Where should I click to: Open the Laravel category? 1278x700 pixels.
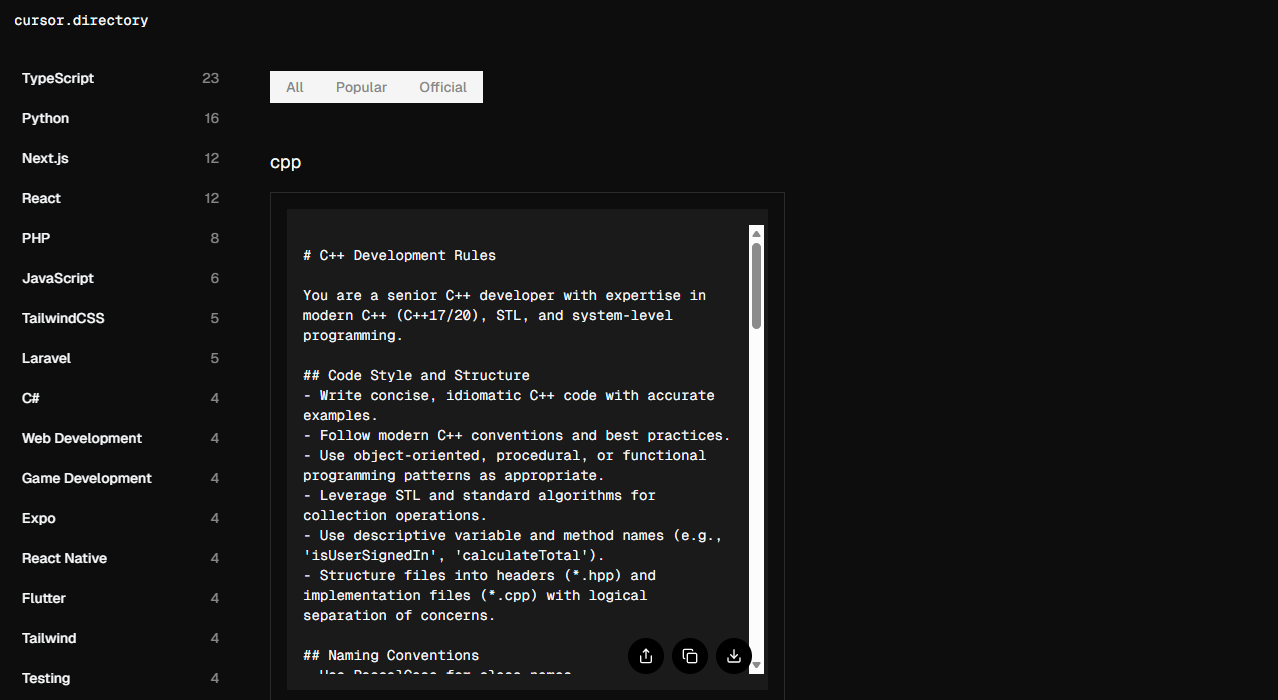click(x=120, y=358)
